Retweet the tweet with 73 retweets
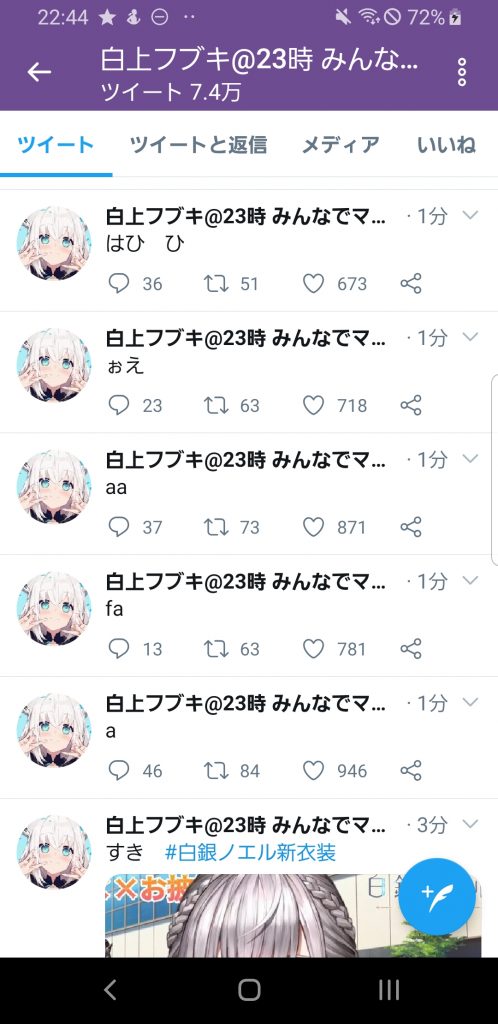 coord(216,527)
